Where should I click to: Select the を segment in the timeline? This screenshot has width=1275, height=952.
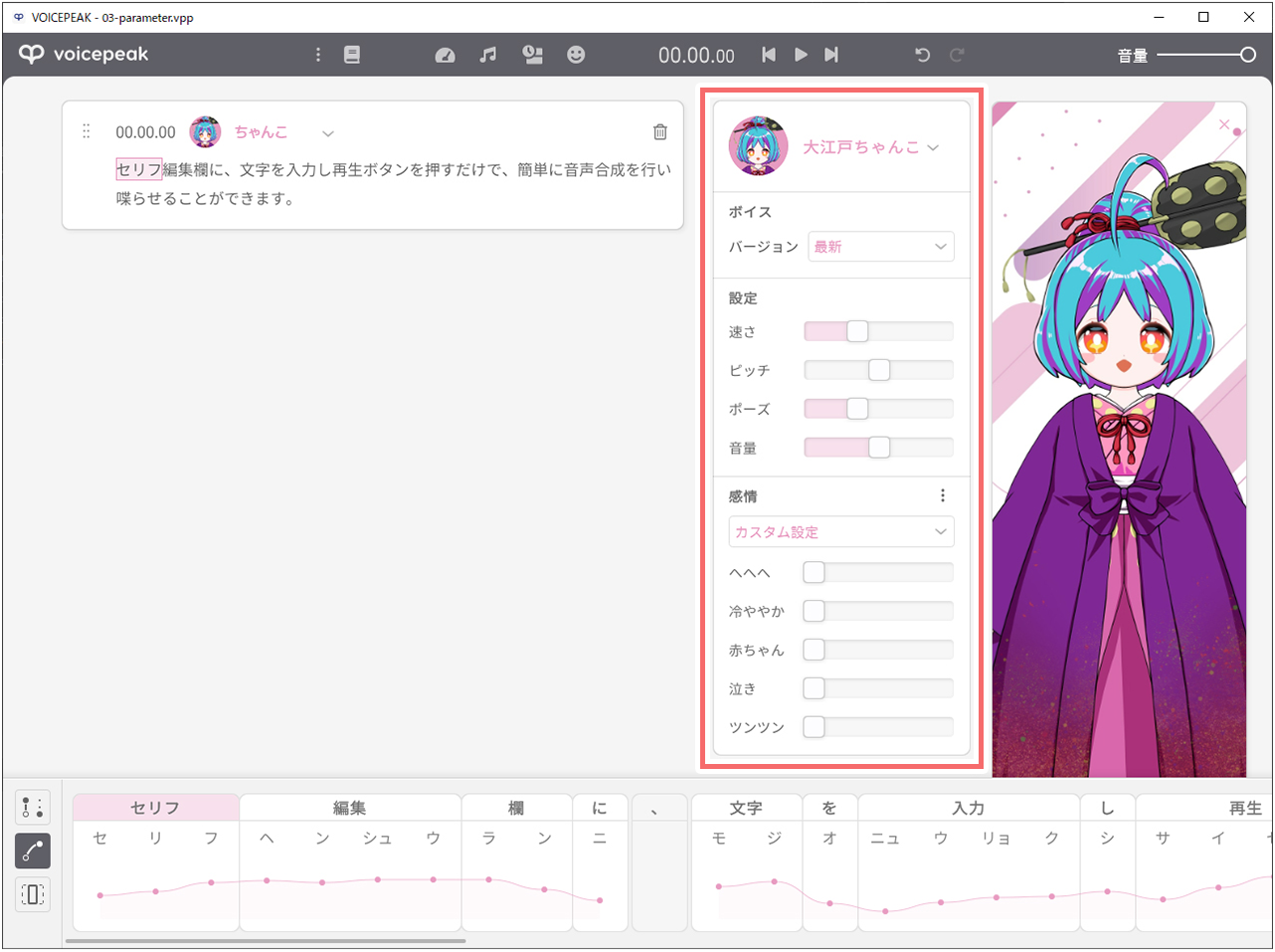click(x=829, y=808)
